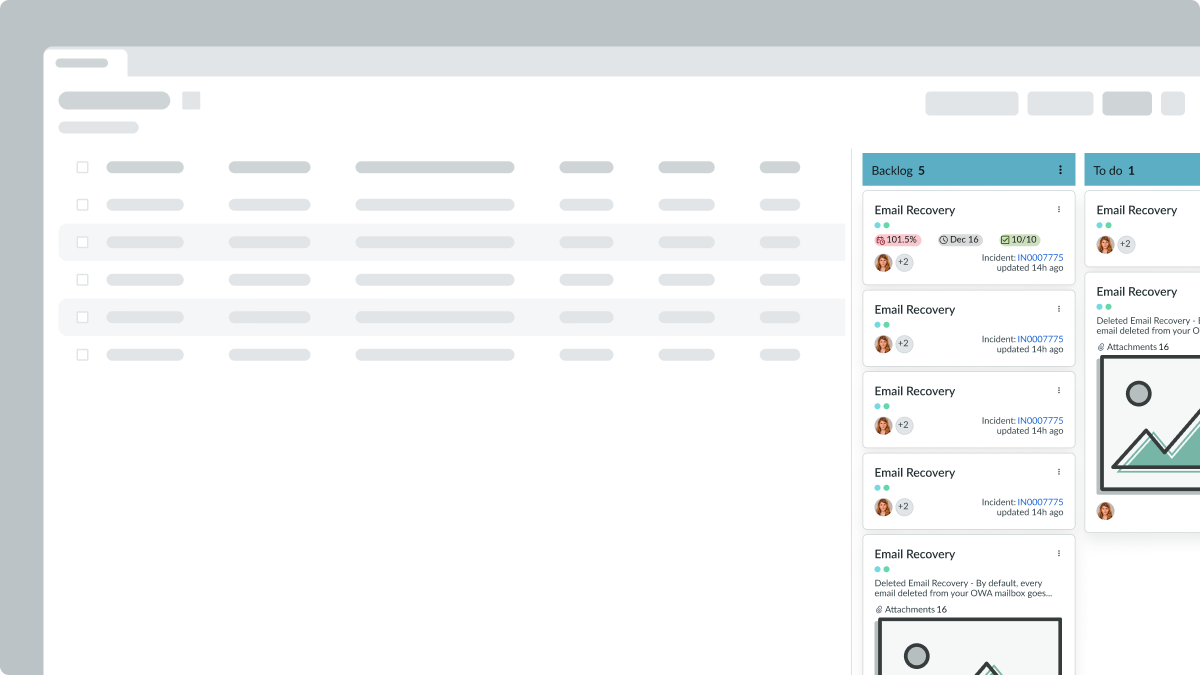Open incident link IN0007775 on third Backlog card
This screenshot has height=675, width=1200.
pos(1040,421)
